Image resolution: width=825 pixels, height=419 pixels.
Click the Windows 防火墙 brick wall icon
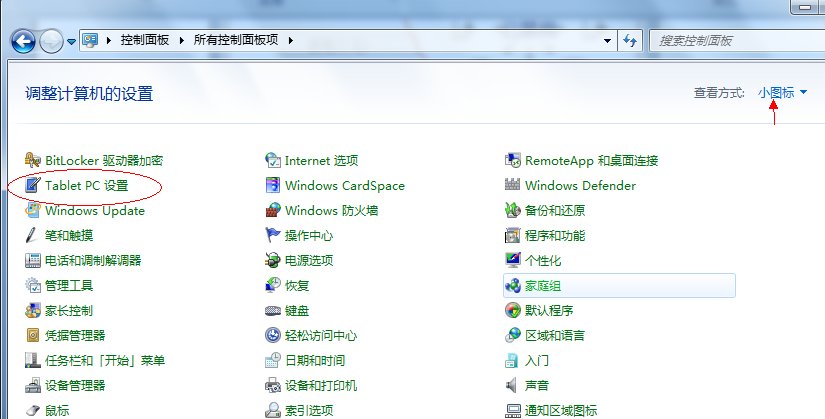click(x=273, y=210)
